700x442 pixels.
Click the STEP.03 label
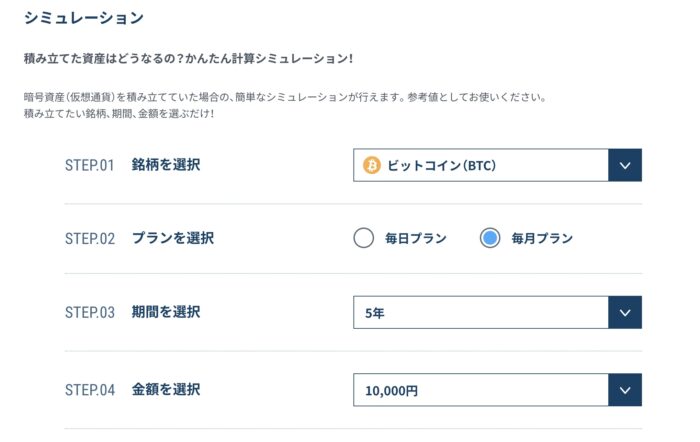90,312
